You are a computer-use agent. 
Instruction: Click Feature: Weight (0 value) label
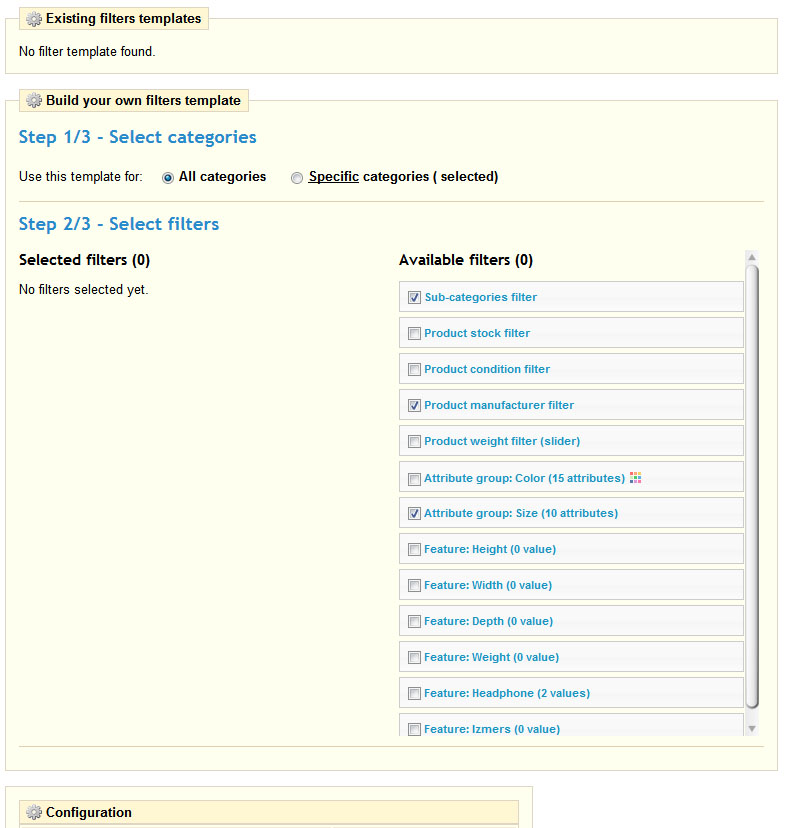click(x=492, y=657)
